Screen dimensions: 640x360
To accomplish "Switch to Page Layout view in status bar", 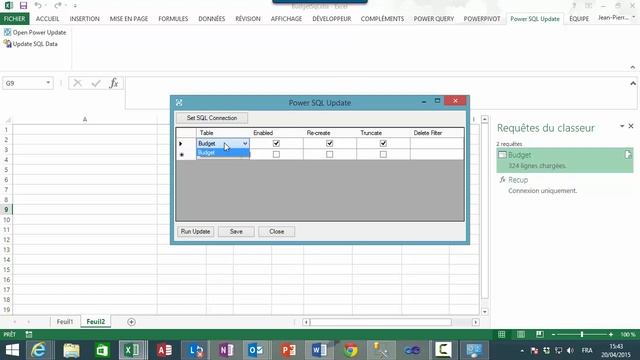I will [x=521, y=335].
